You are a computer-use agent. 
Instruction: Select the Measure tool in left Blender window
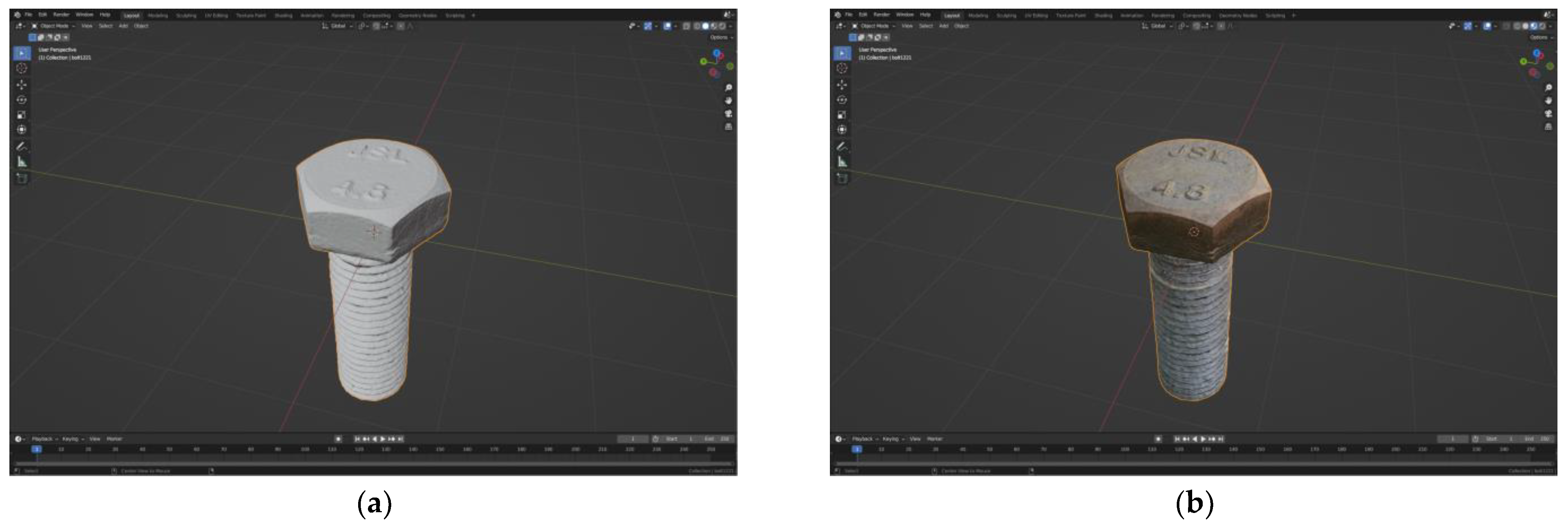[x=22, y=161]
